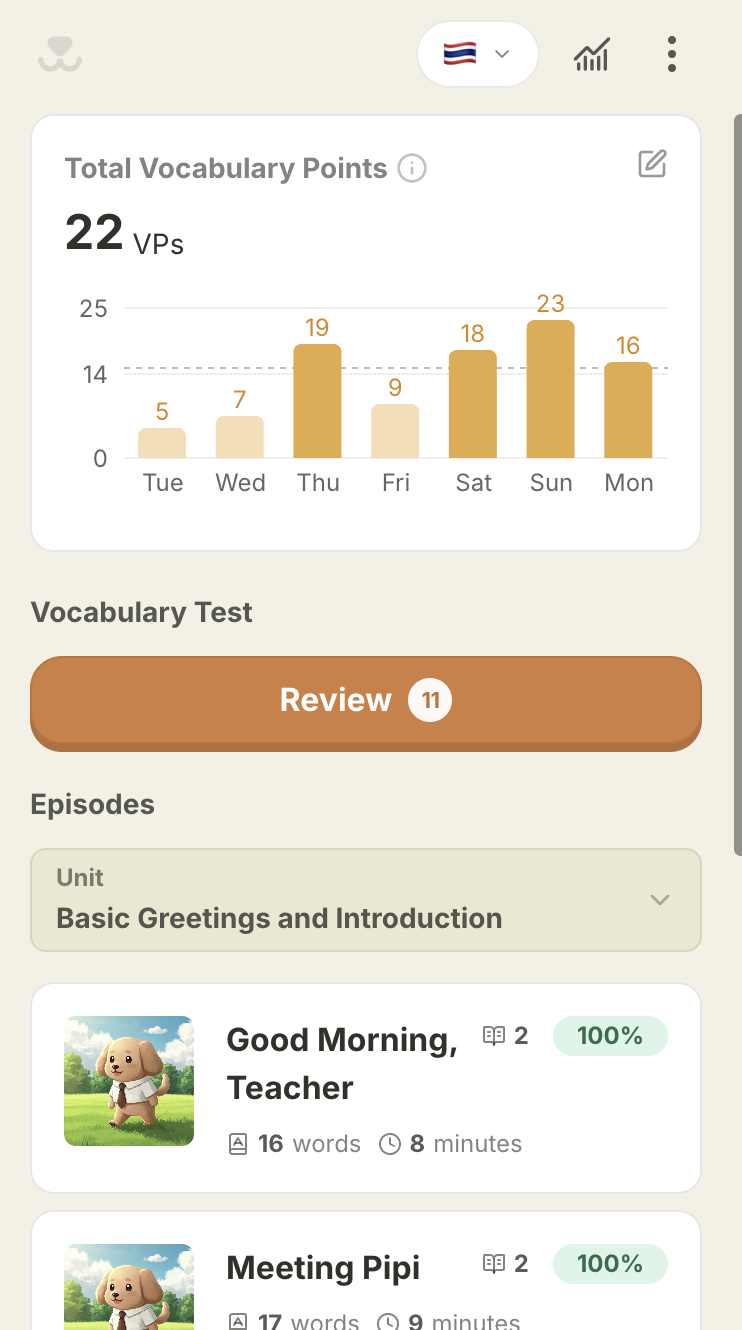
Task: Open the Meeting Pipi episode
Action: pyautogui.click(x=366, y=1271)
